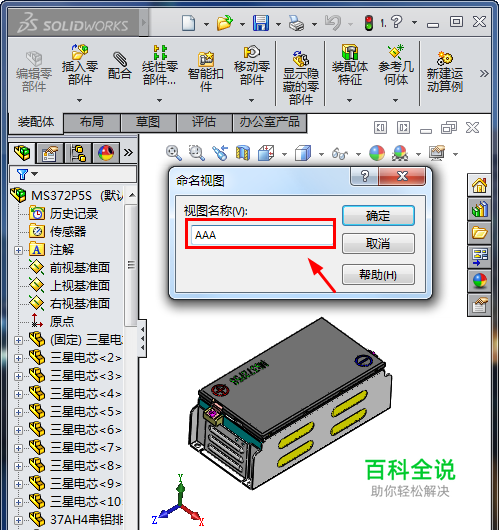Expand the 37AH4串铝排 component node
499x530 pixels.
point(19,520)
